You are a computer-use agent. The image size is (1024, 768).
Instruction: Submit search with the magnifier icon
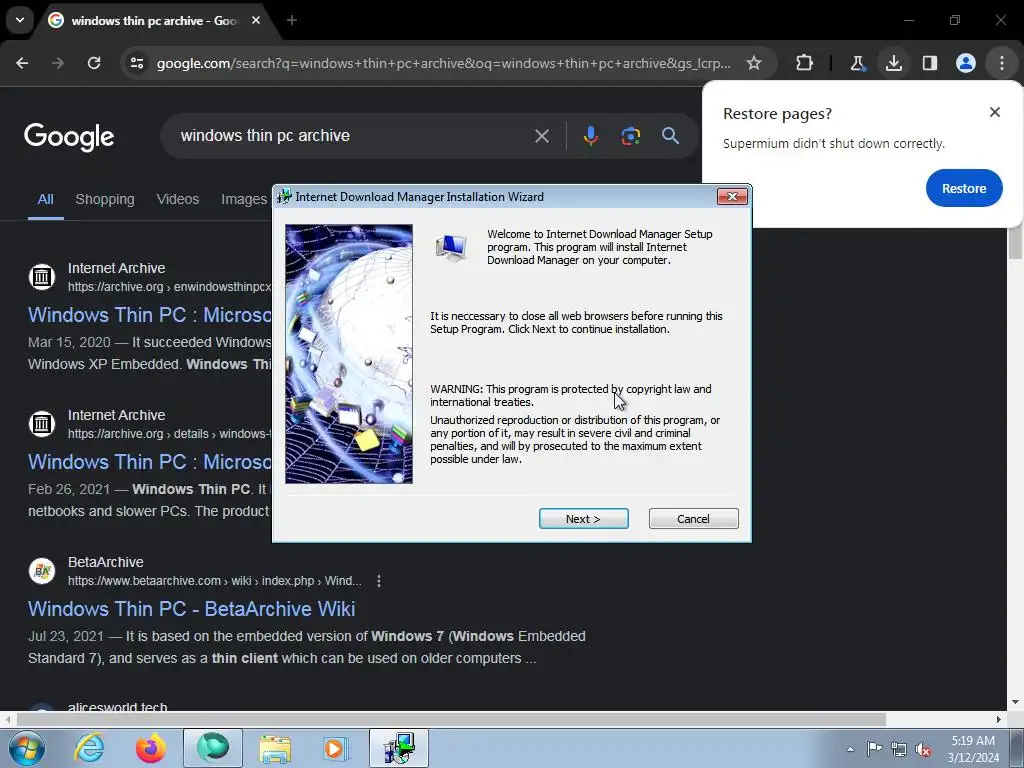pyautogui.click(x=670, y=136)
